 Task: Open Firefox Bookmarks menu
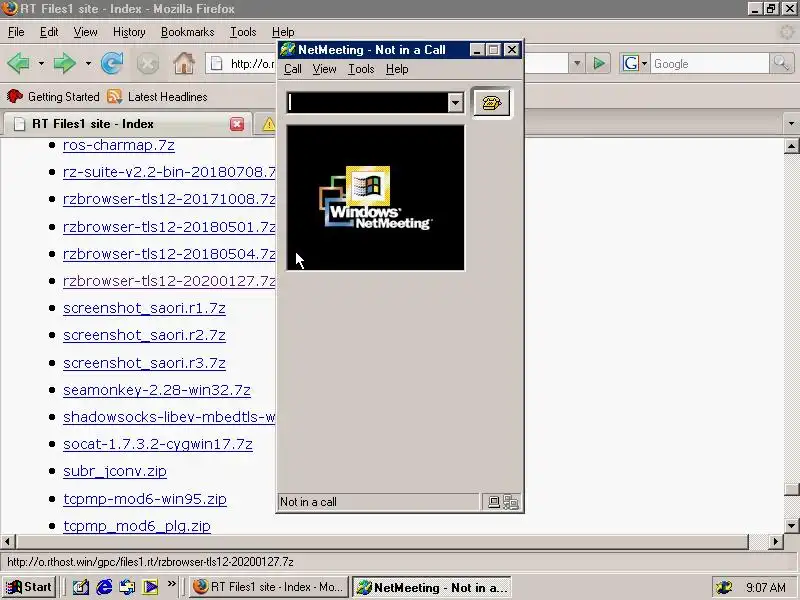[187, 32]
